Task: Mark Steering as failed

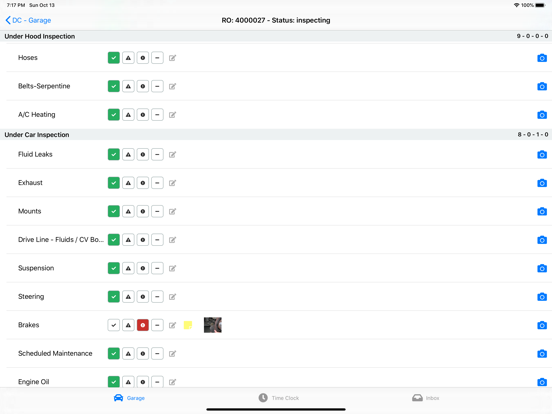Action: pos(143,297)
